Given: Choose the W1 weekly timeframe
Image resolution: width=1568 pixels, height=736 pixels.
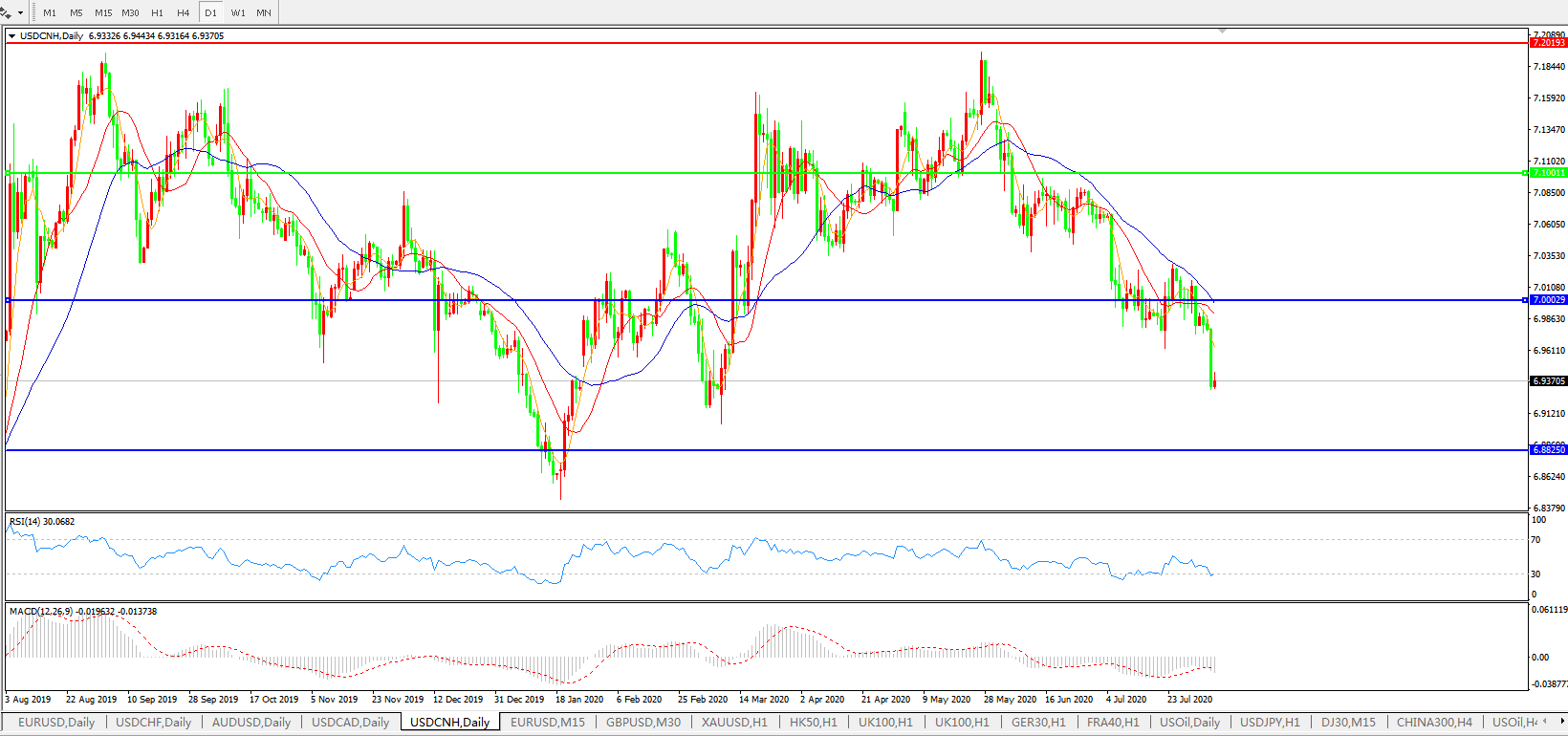Looking at the screenshot, I should 238,13.
